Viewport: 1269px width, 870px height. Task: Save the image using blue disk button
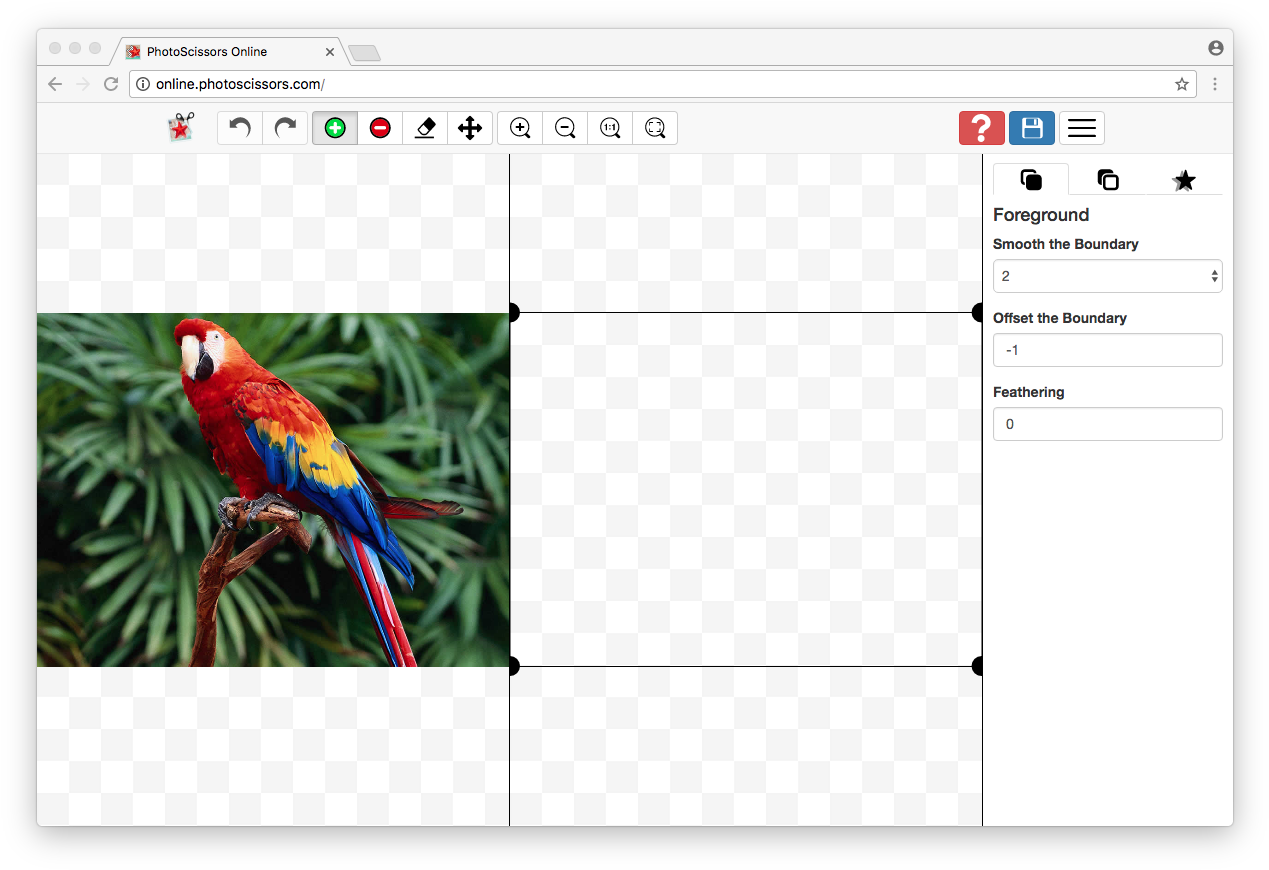pyautogui.click(x=1032, y=128)
